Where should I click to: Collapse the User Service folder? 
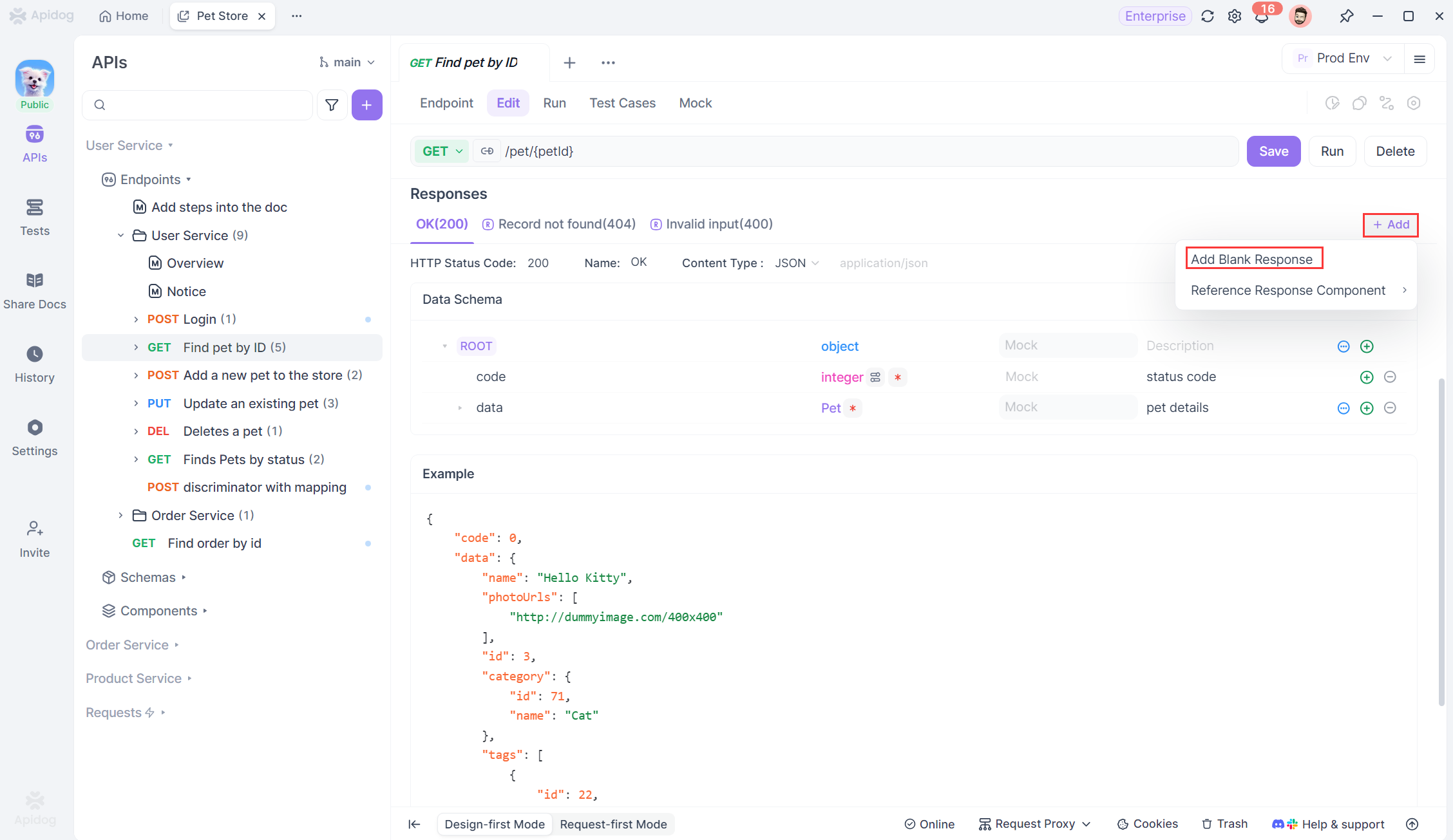[120, 236]
